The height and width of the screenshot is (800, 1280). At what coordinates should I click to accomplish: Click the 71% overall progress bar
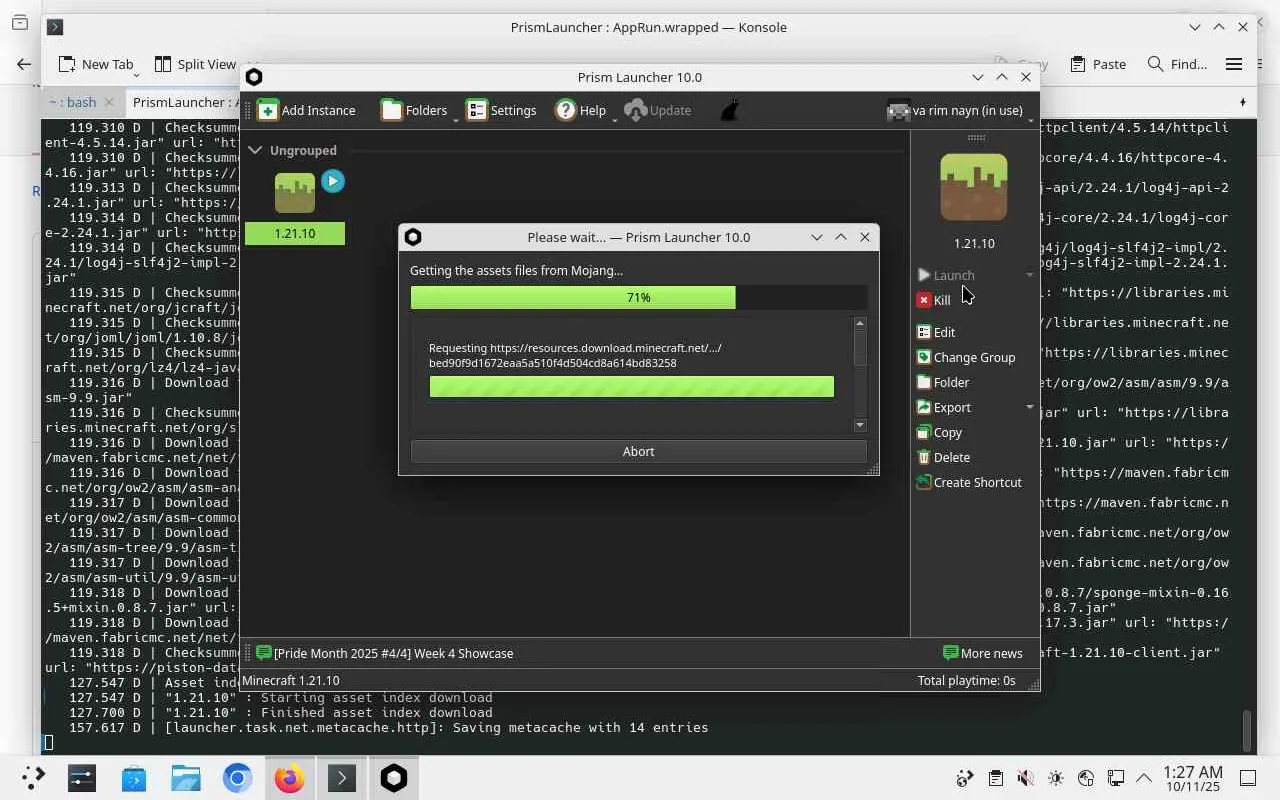(x=638, y=297)
